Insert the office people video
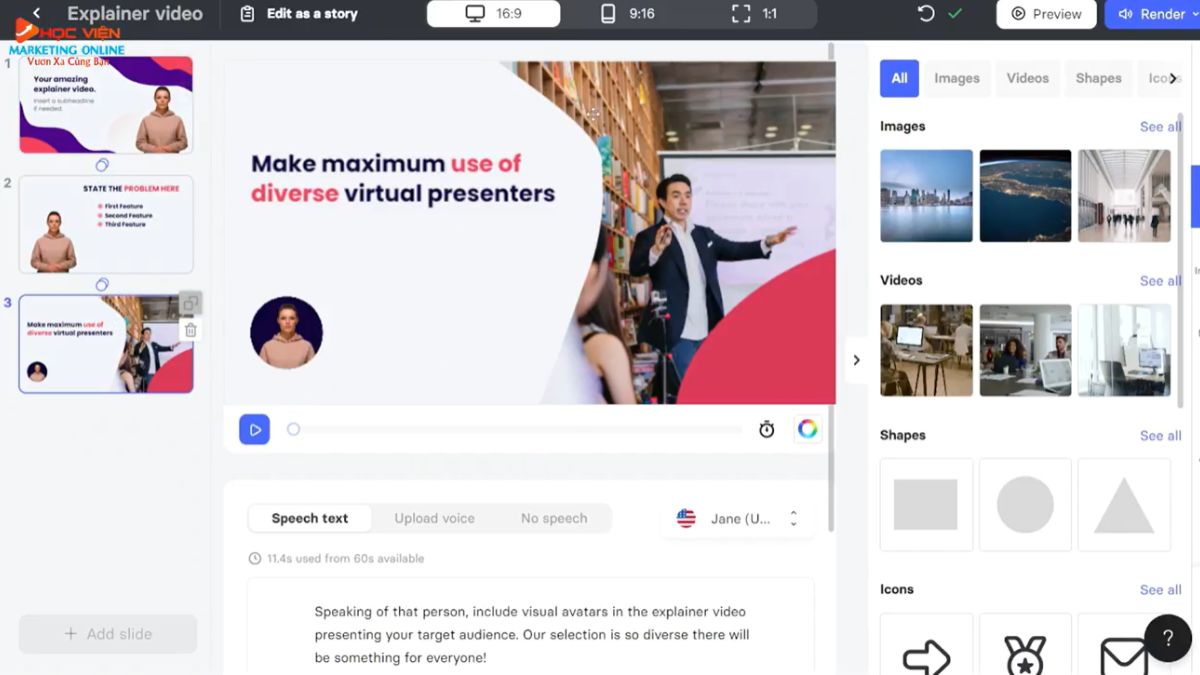This screenshot has height=675, width=1200. pos(1025,350)
